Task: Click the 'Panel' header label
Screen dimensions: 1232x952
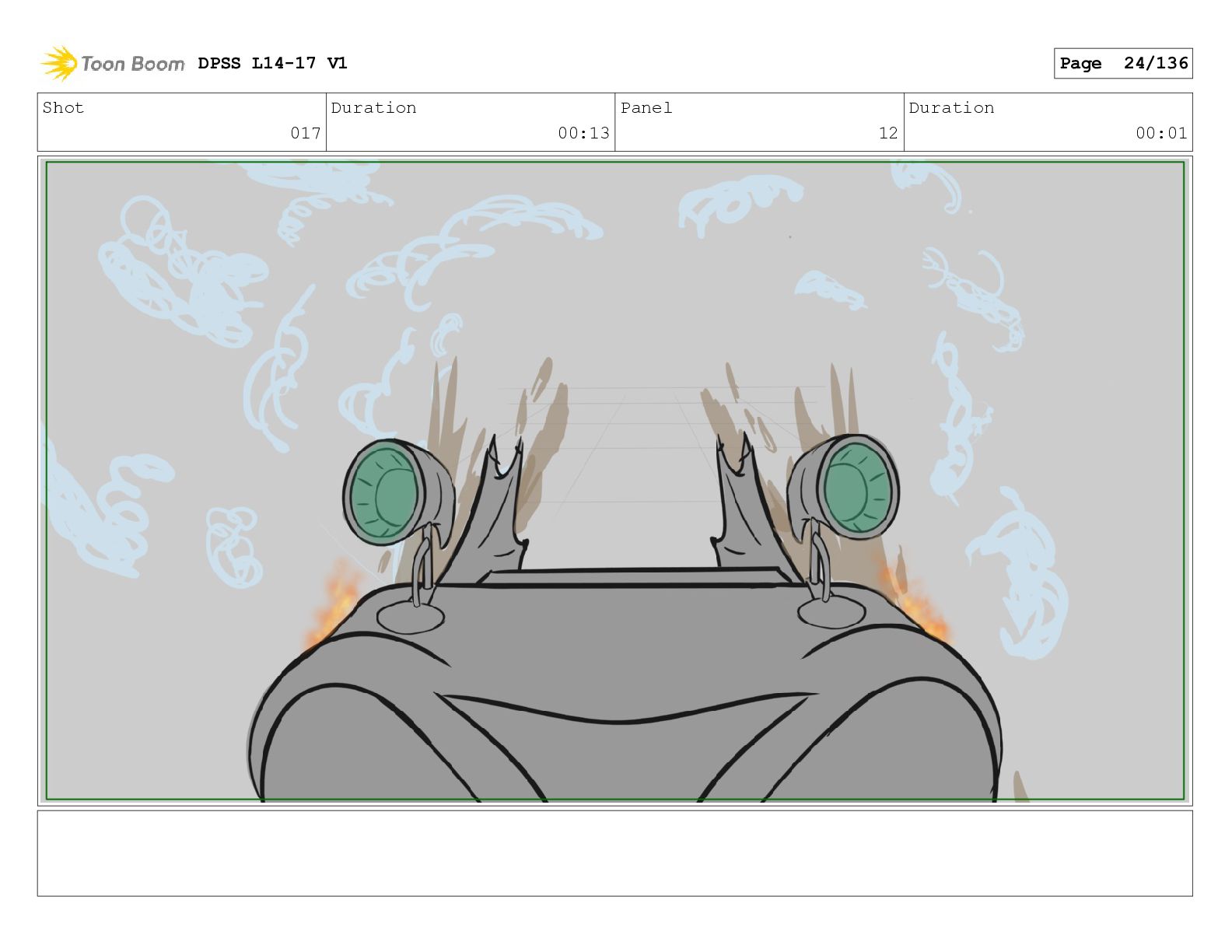Action: (x=646, y=107)
